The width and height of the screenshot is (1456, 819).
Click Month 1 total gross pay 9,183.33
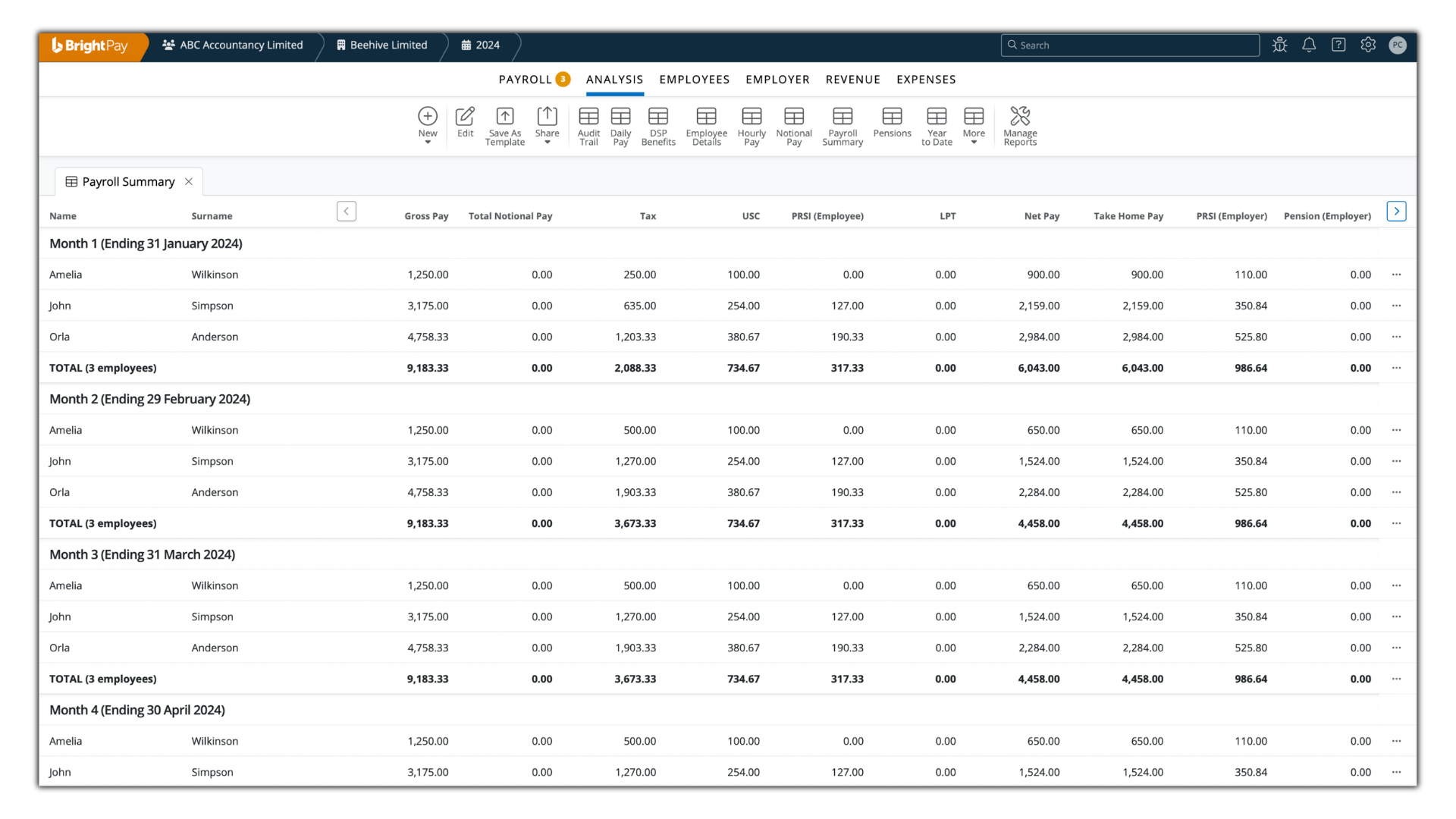click(428, 368)
